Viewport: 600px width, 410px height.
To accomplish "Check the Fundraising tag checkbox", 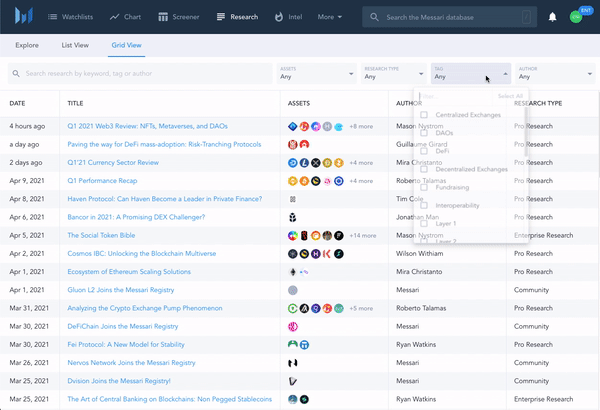I will (x=424, y=187).
